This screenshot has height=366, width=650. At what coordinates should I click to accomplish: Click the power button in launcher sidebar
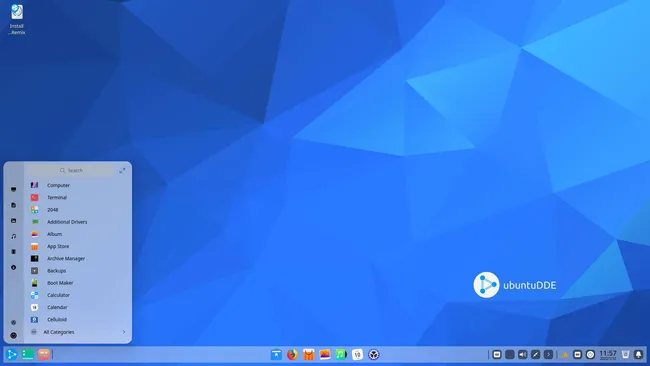click(14, 335)
